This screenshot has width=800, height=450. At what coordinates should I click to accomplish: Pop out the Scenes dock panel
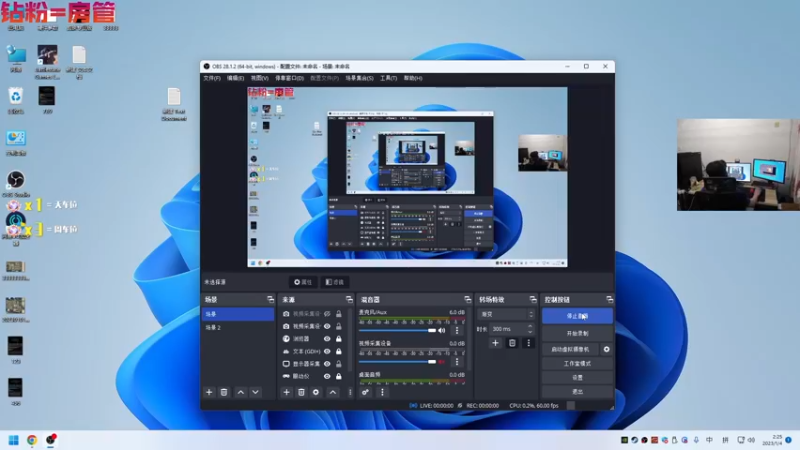pyautogui.click(x=270, y=299)
